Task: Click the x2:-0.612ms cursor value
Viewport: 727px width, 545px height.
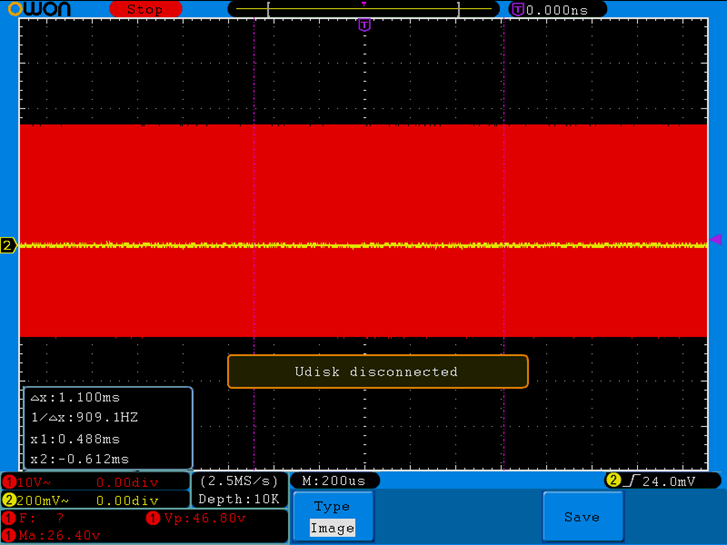Action: [x=80, y=459]
